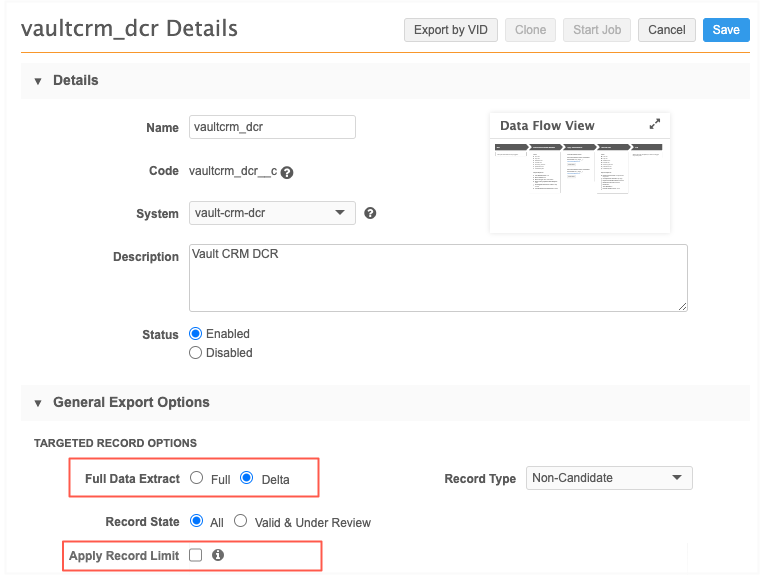Viewport: 761px width, 575px height.
Task: Save the export configuration
Action: click(725, 30)
